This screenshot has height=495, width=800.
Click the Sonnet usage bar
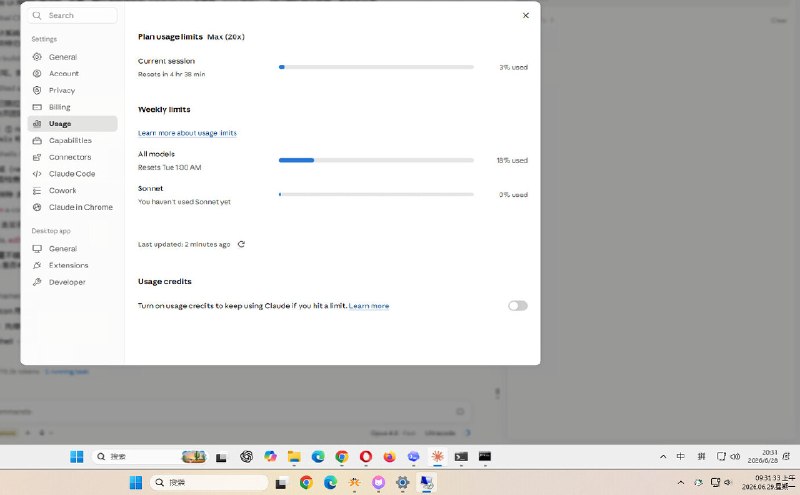[376, 194]
